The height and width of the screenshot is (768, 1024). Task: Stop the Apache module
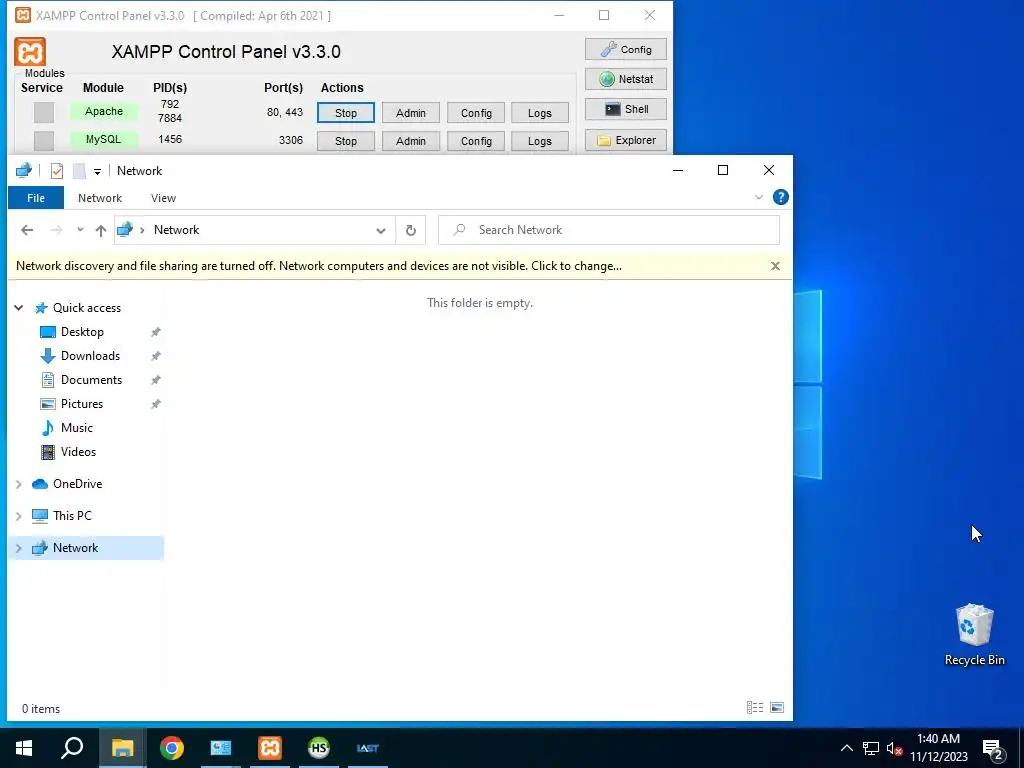[345, 113]
